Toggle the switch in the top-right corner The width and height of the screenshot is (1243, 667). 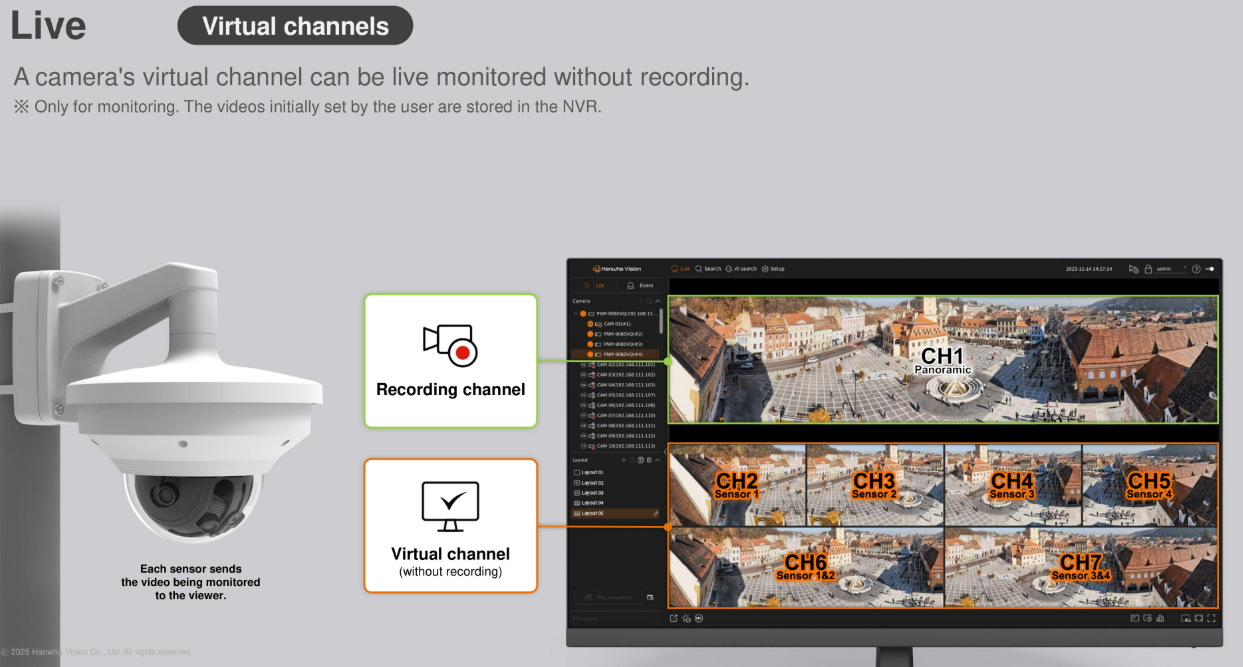pos(1210,269)
